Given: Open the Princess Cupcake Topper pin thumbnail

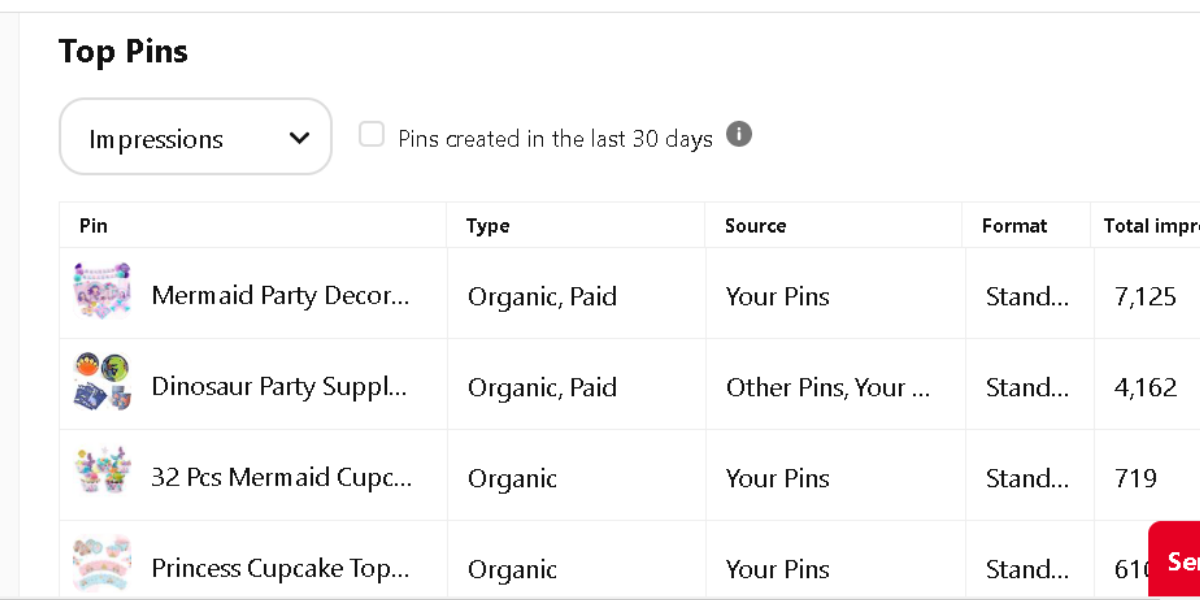Looking at the screenshot, I should (x=102, y=563).
